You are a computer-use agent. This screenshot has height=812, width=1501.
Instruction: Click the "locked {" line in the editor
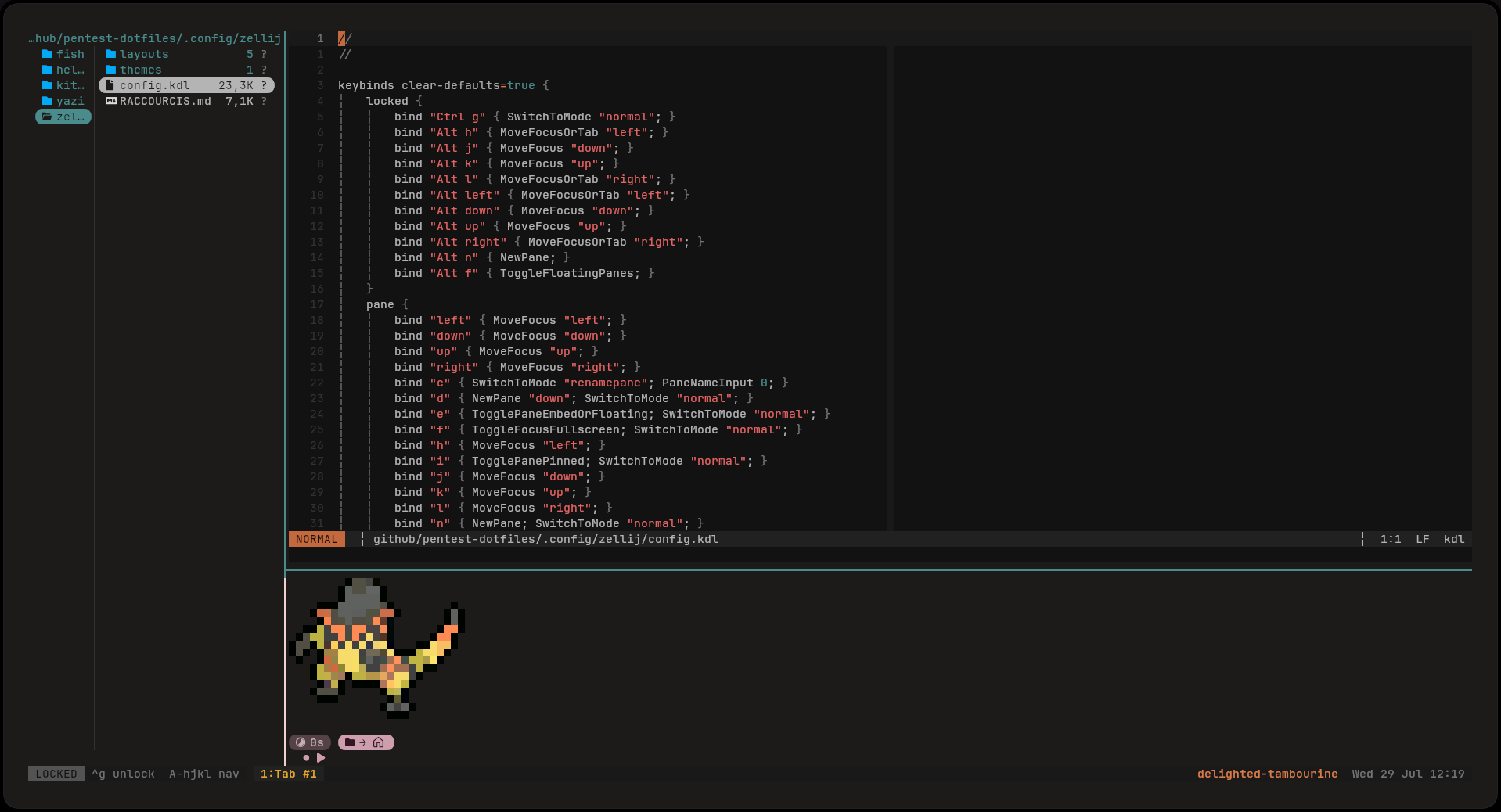pos(394,101)
